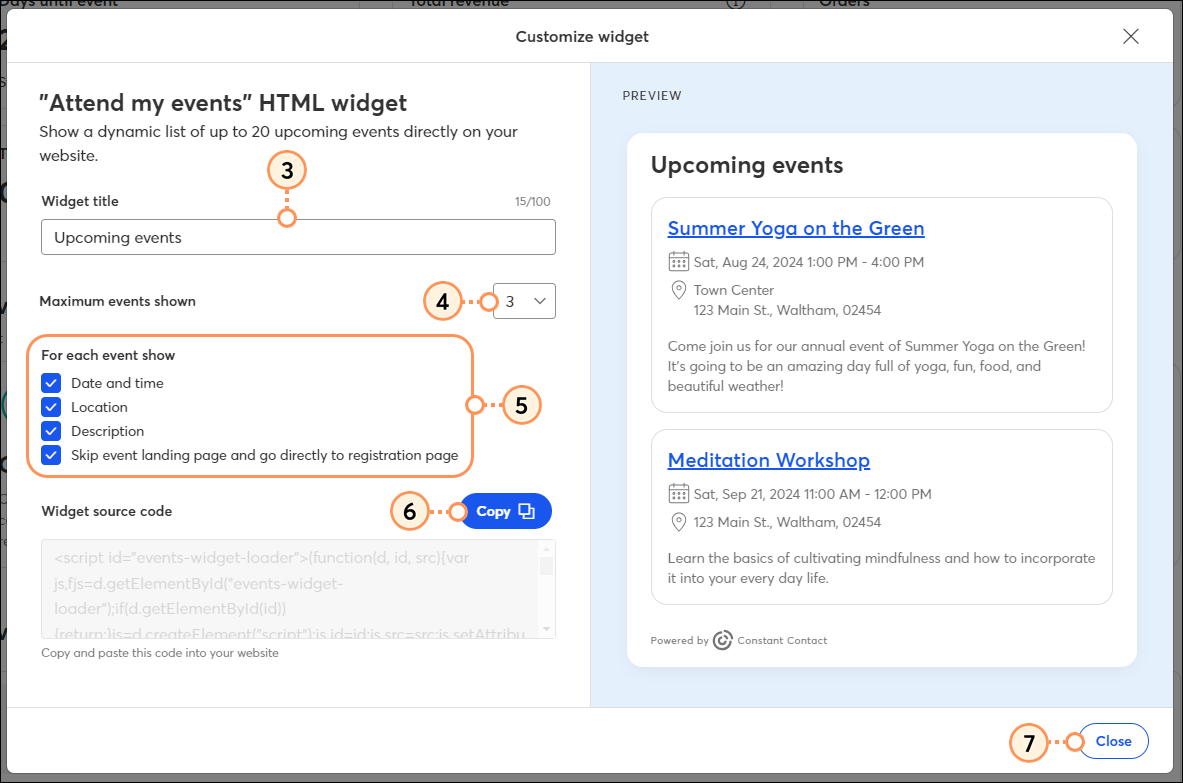Click the Close button at bottom
The height and width of the screenshot is (783, 1183).
pos(1114,741)
